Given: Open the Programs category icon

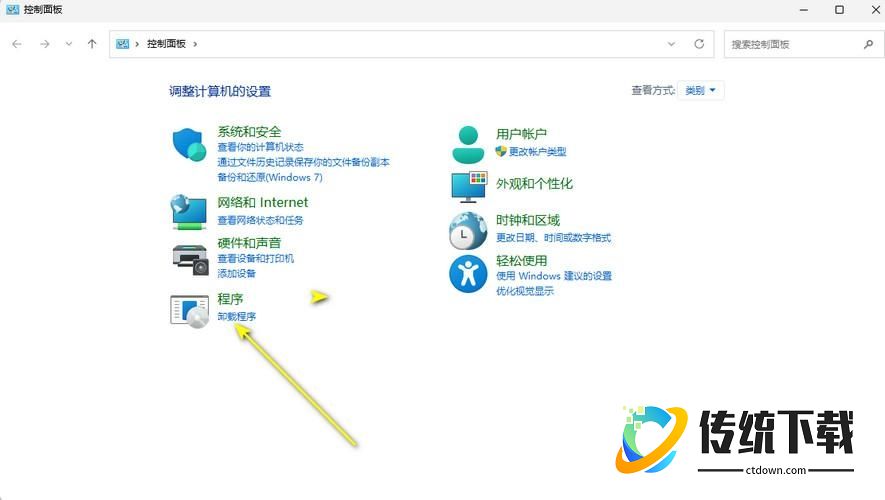Looking at the screenshot, I should point(189,310).
